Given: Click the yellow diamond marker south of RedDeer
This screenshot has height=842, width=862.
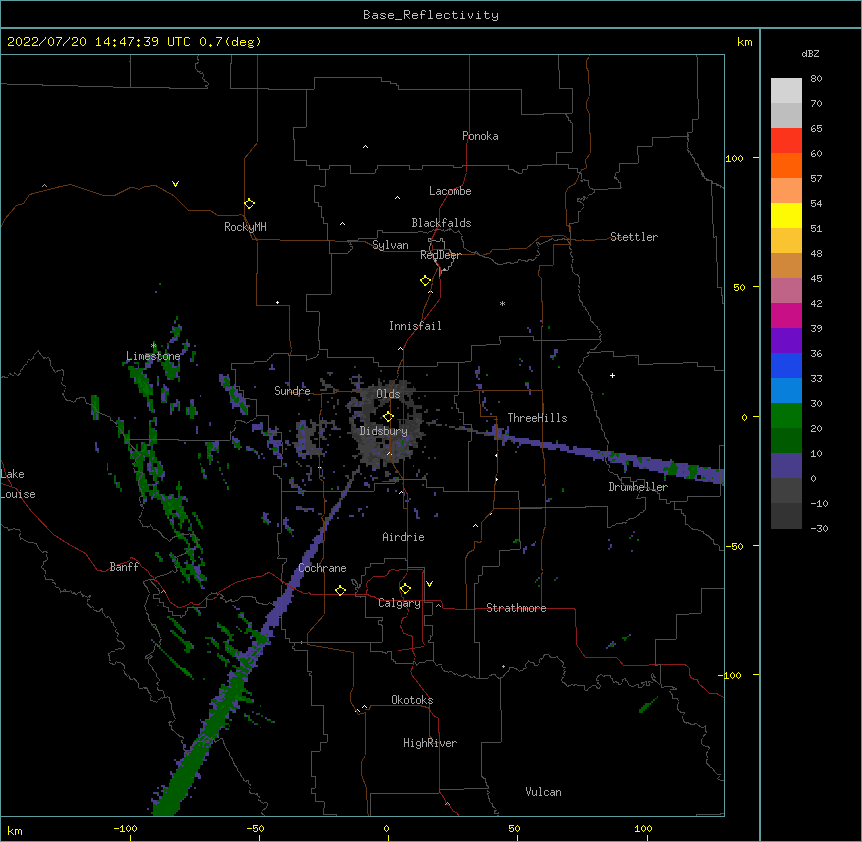Looking at the screenshot, I should [x=426, y=281].
